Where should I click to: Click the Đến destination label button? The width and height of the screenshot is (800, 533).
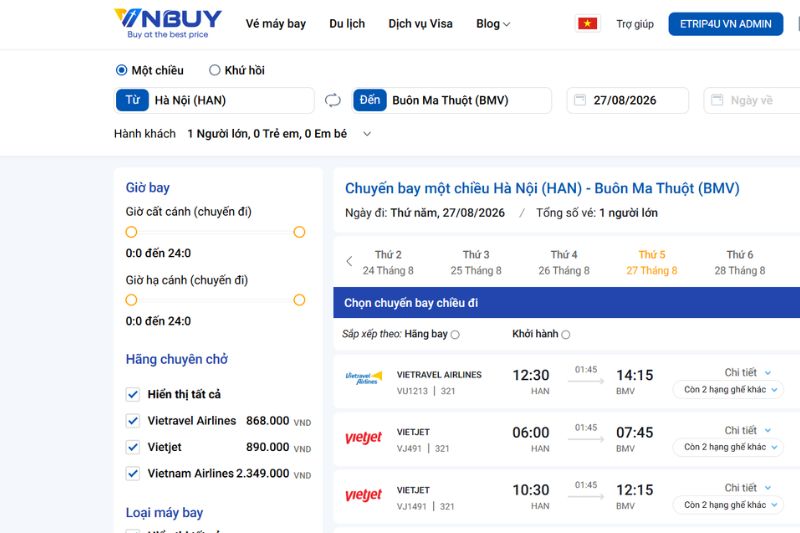click(370, 100)
